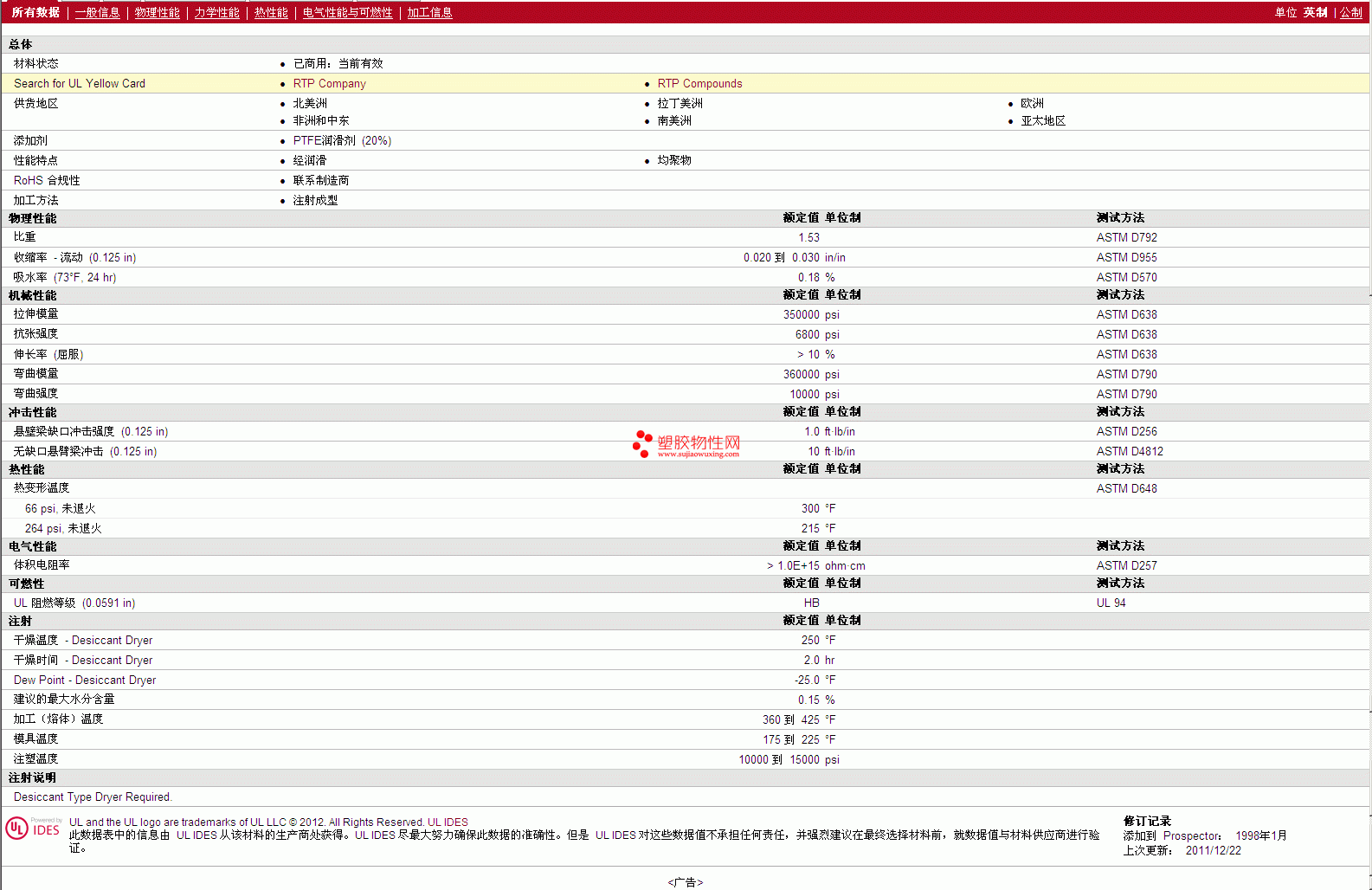Click the 上次更新 date 2011/12/22
Image resolution: width=1372 pixels, height=890 pixels.
click(1213, 850)
